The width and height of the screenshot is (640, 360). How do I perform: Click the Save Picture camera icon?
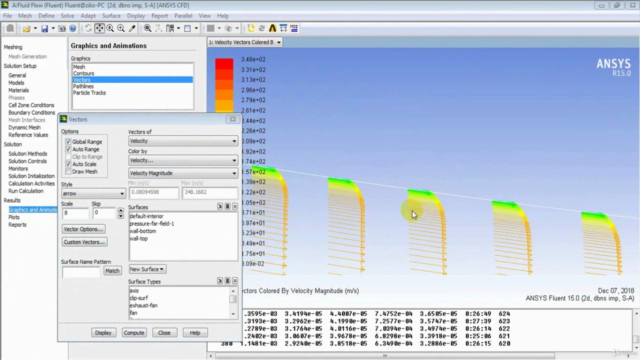point(62,29)
